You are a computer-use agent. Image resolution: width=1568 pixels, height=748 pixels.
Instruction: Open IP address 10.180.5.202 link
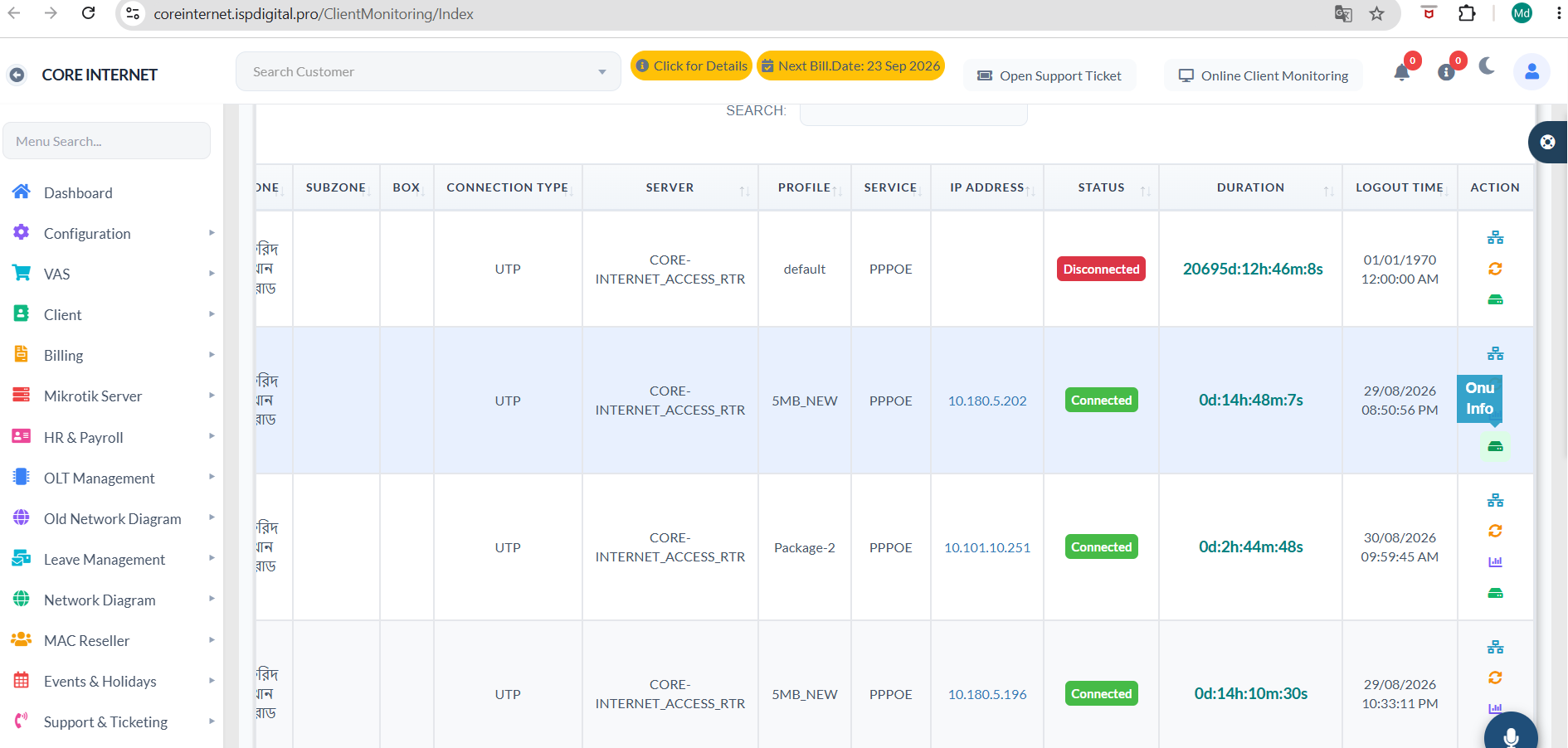click(987, 401)
